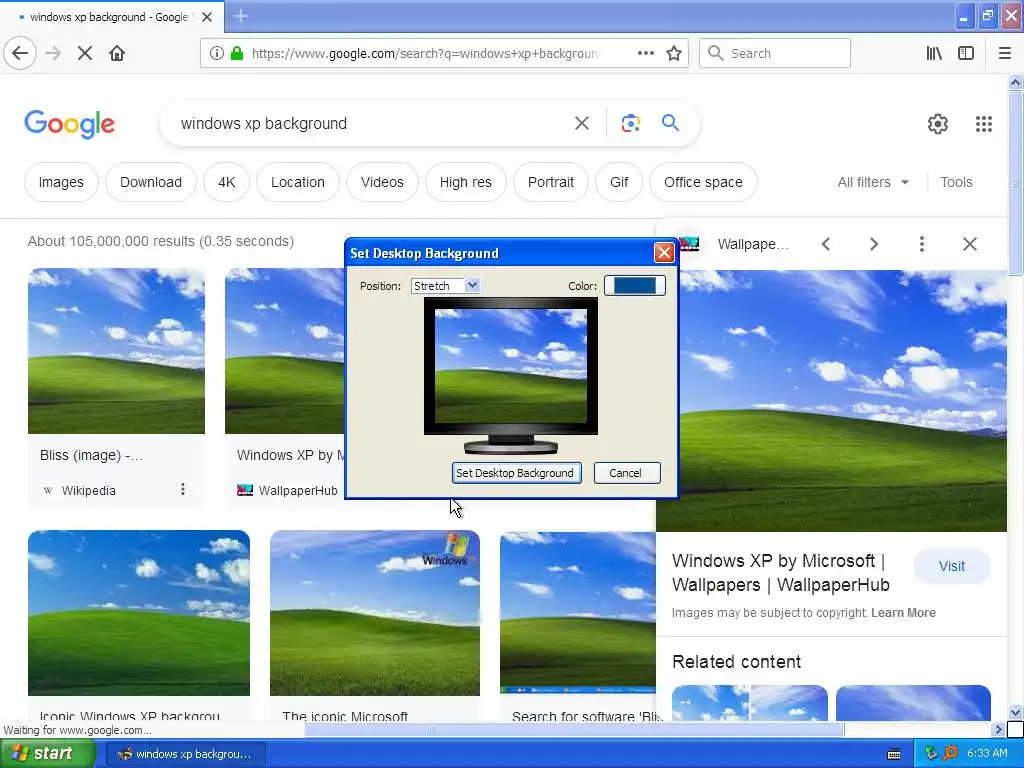The height and width of the screenshot is (768, 1024).
Task: Open the Firefox home page
Action: click(117, 53)
